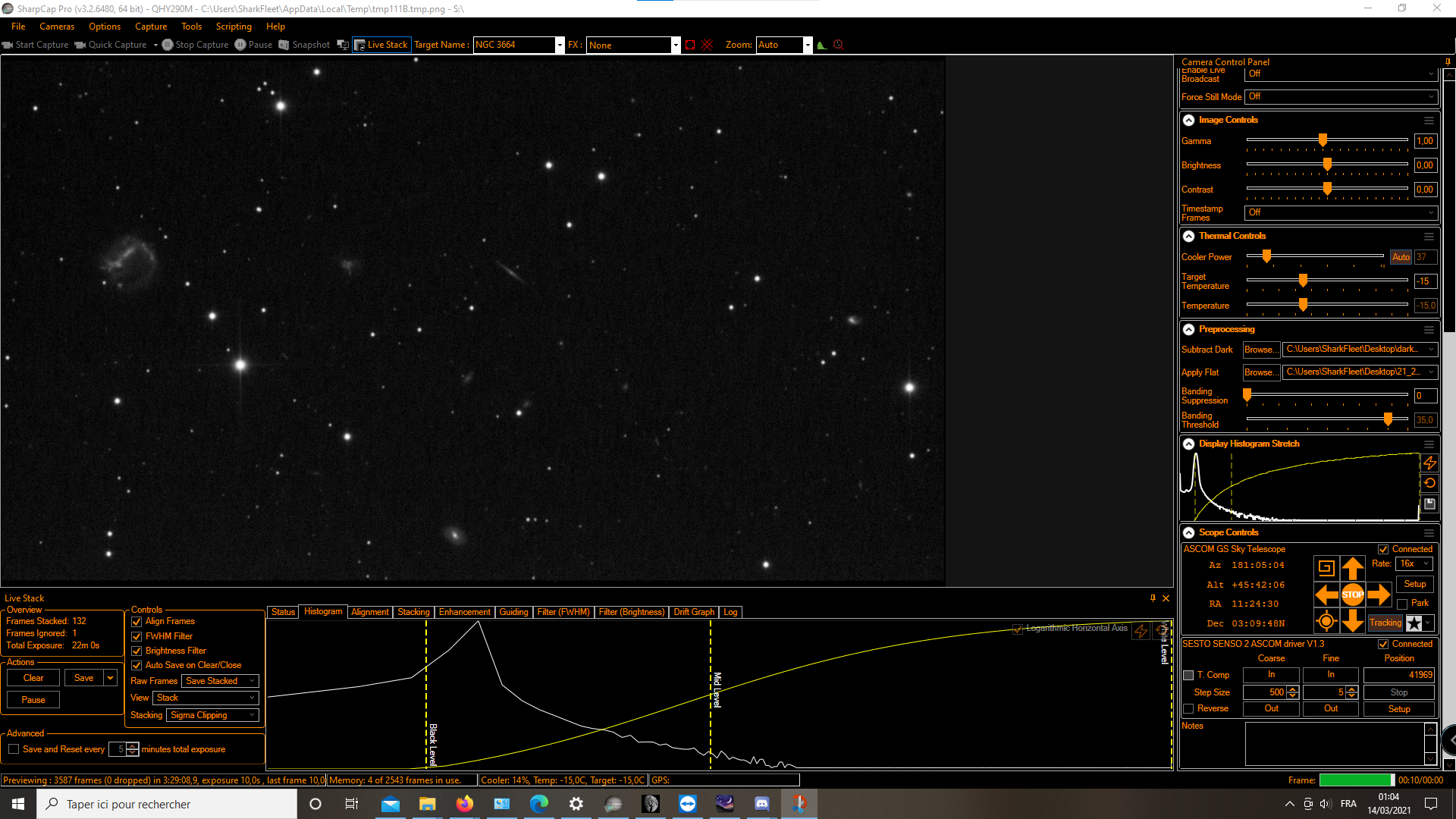The width and height of the screenshot is (1456, 819).
Task: Switch to the Guiding tab
Action: pyautogui.click(x=513, y=612)
